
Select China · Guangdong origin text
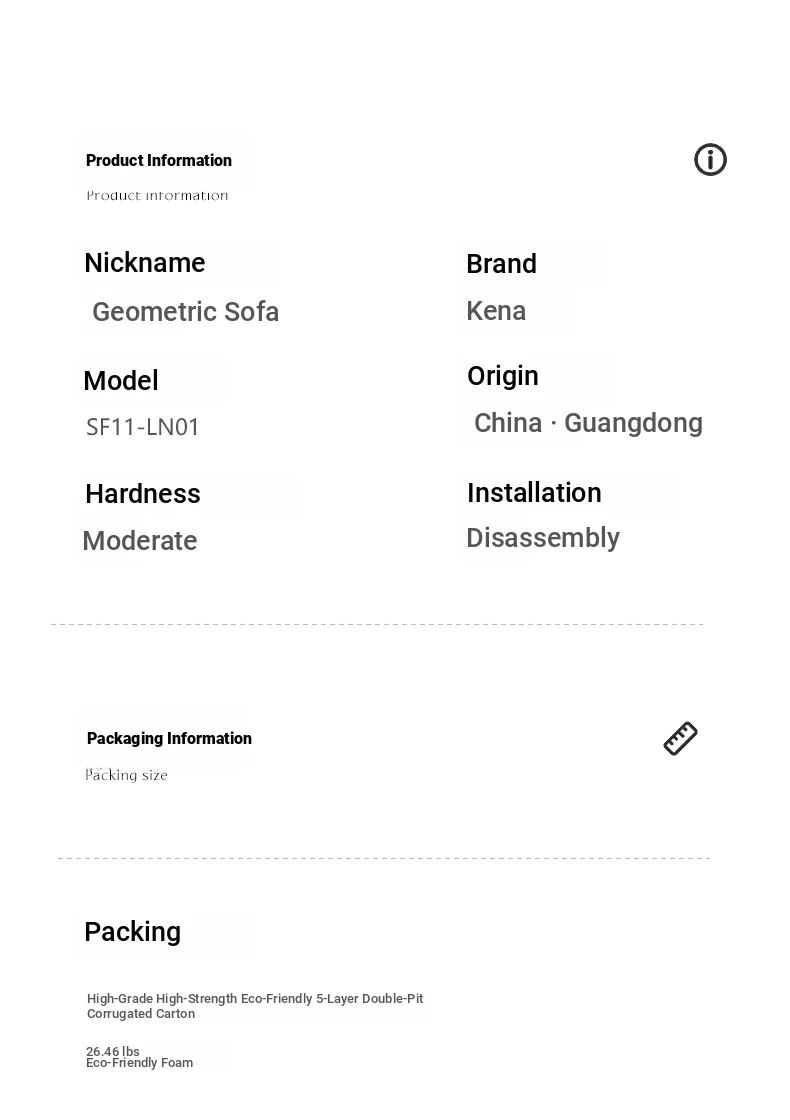tap(589, 423)
